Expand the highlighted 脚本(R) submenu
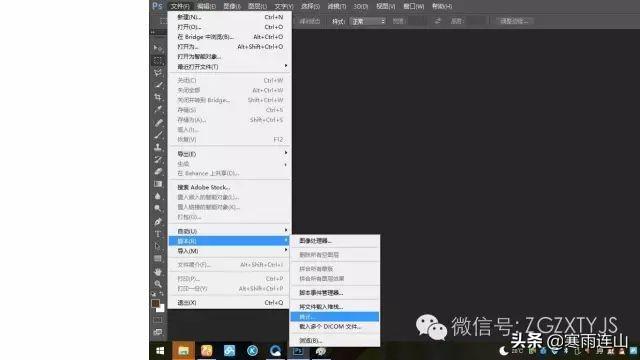The width and height of the screenshot is (640, 360). point(229,241)
